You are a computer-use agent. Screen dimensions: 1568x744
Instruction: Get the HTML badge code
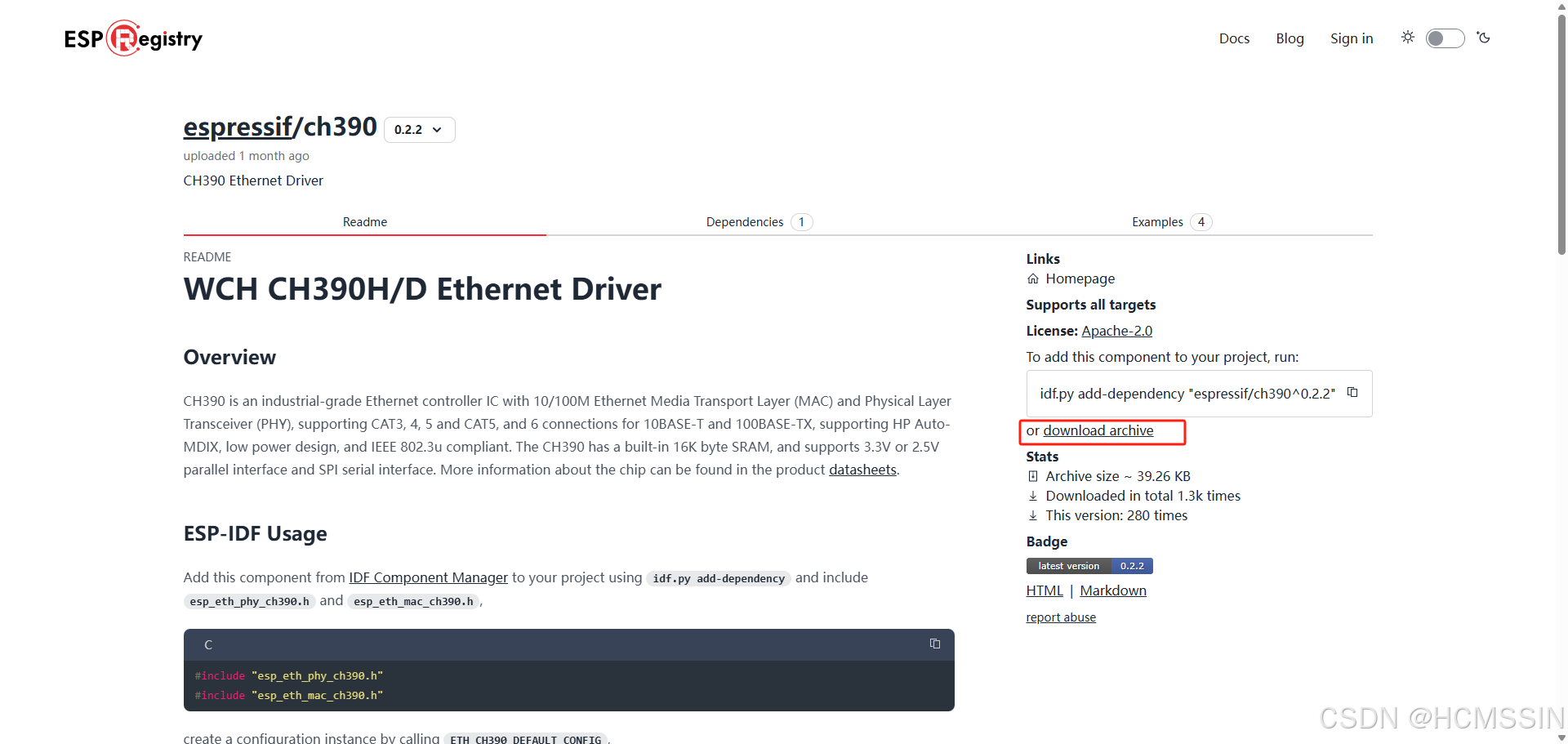(x=1045, y=590)
